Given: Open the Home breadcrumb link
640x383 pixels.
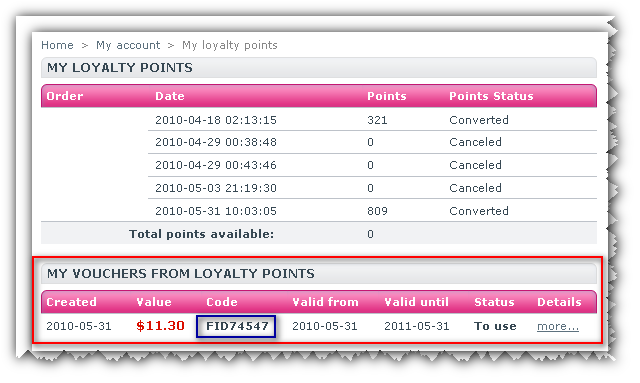Looking at the screenshot, I should tap(57, 45).
